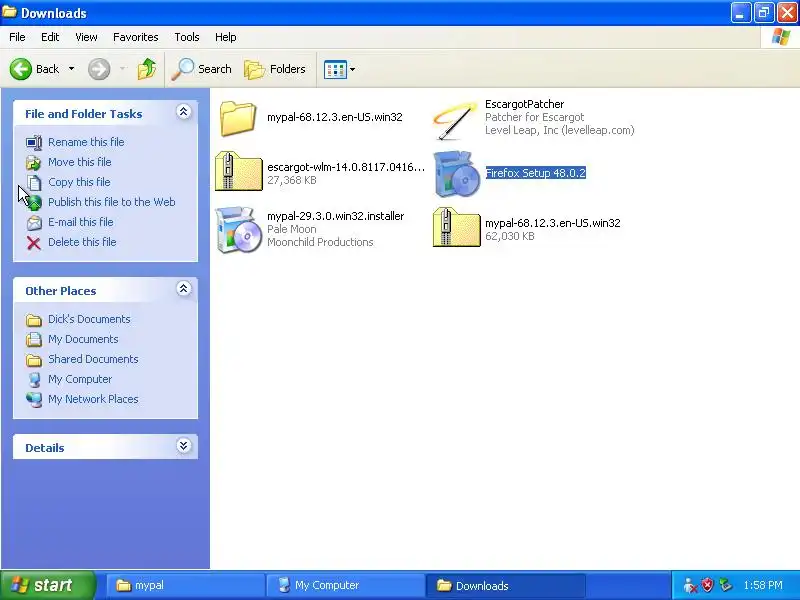Switch to My Computer taskbar window

[345, 585]
